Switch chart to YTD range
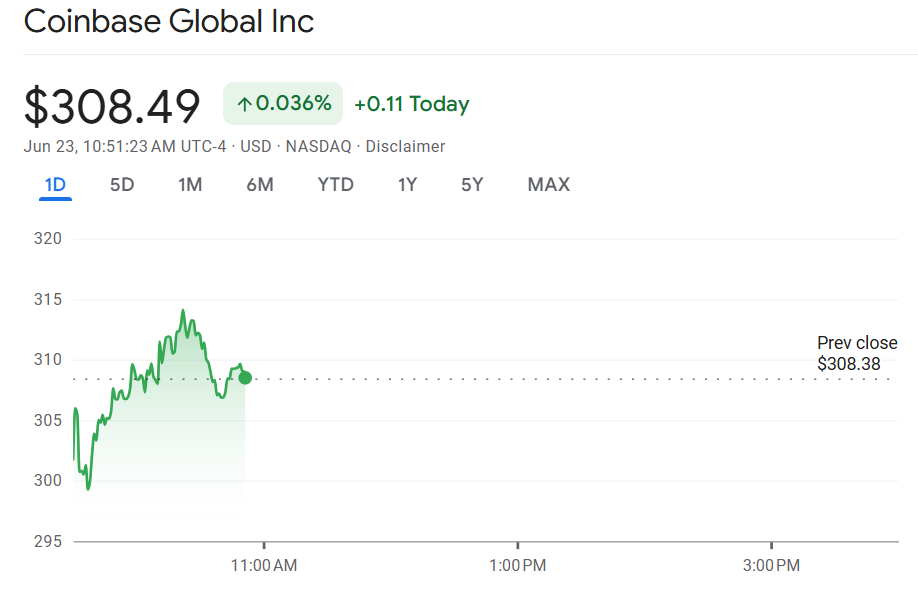 pyautogui.click(x=335, y=185)
